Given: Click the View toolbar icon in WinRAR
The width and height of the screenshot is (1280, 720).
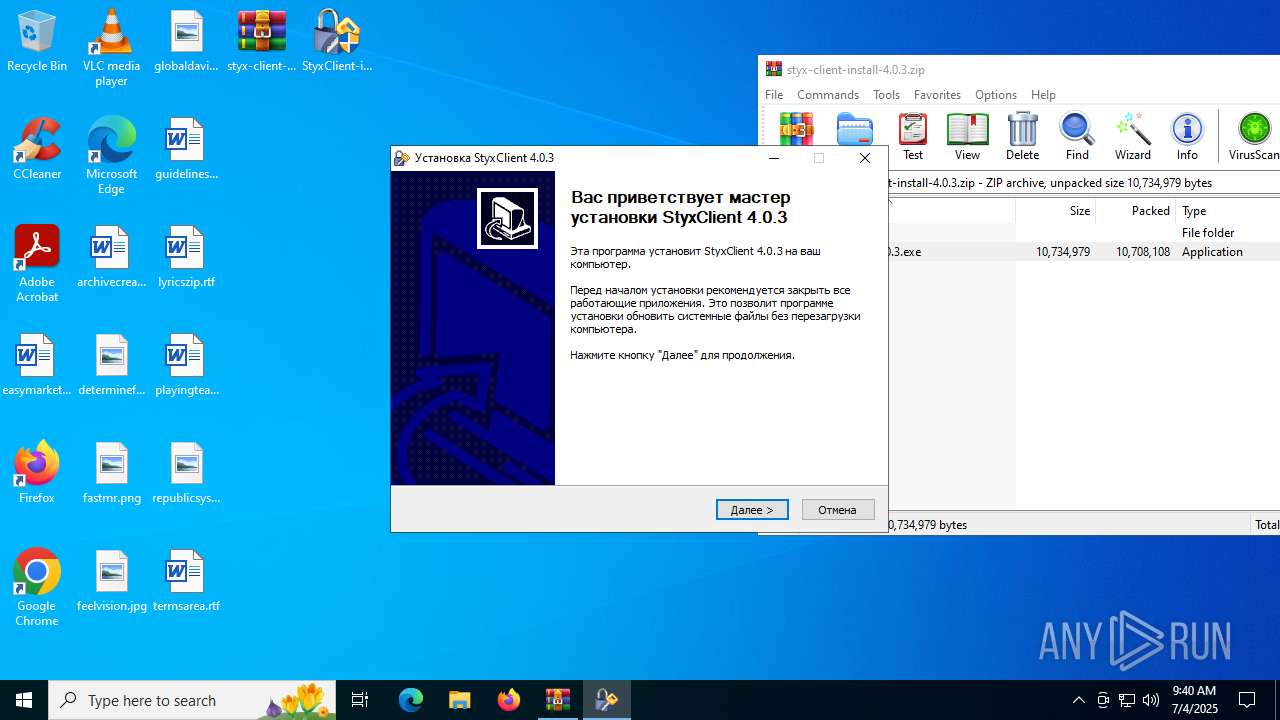Looking at the screenshot, I should point(967,137).
